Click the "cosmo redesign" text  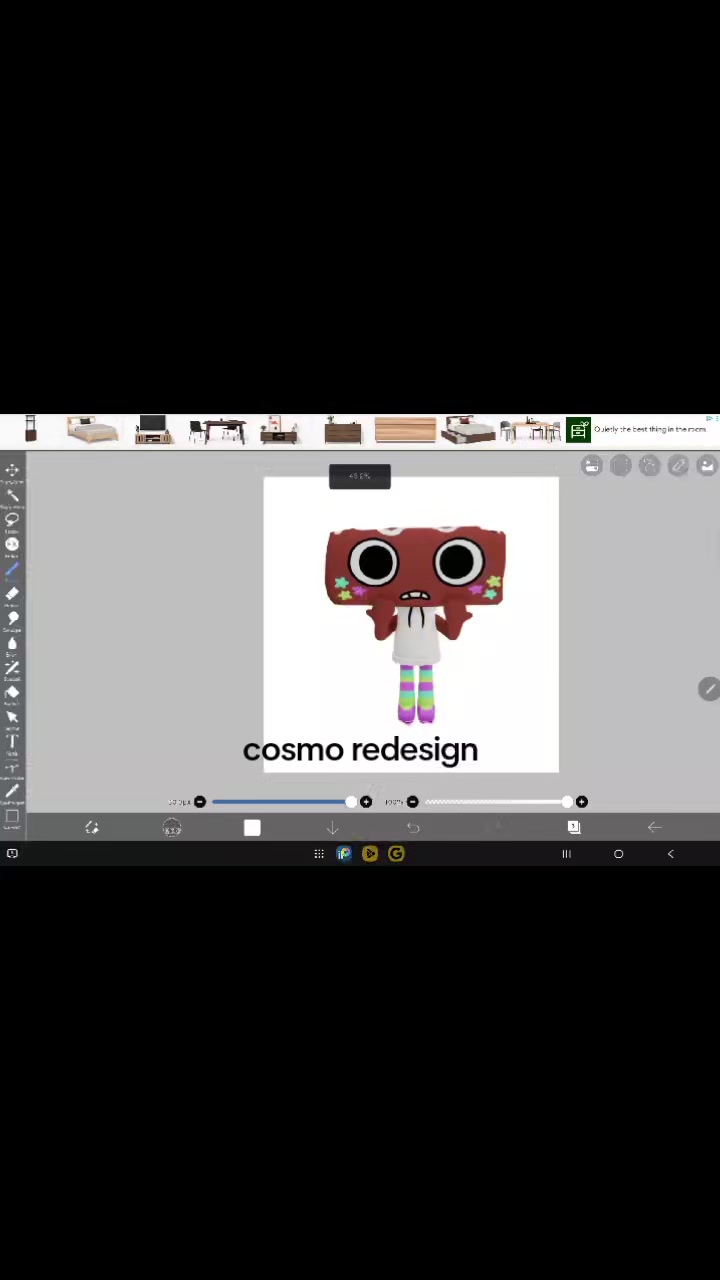[360, 750]
